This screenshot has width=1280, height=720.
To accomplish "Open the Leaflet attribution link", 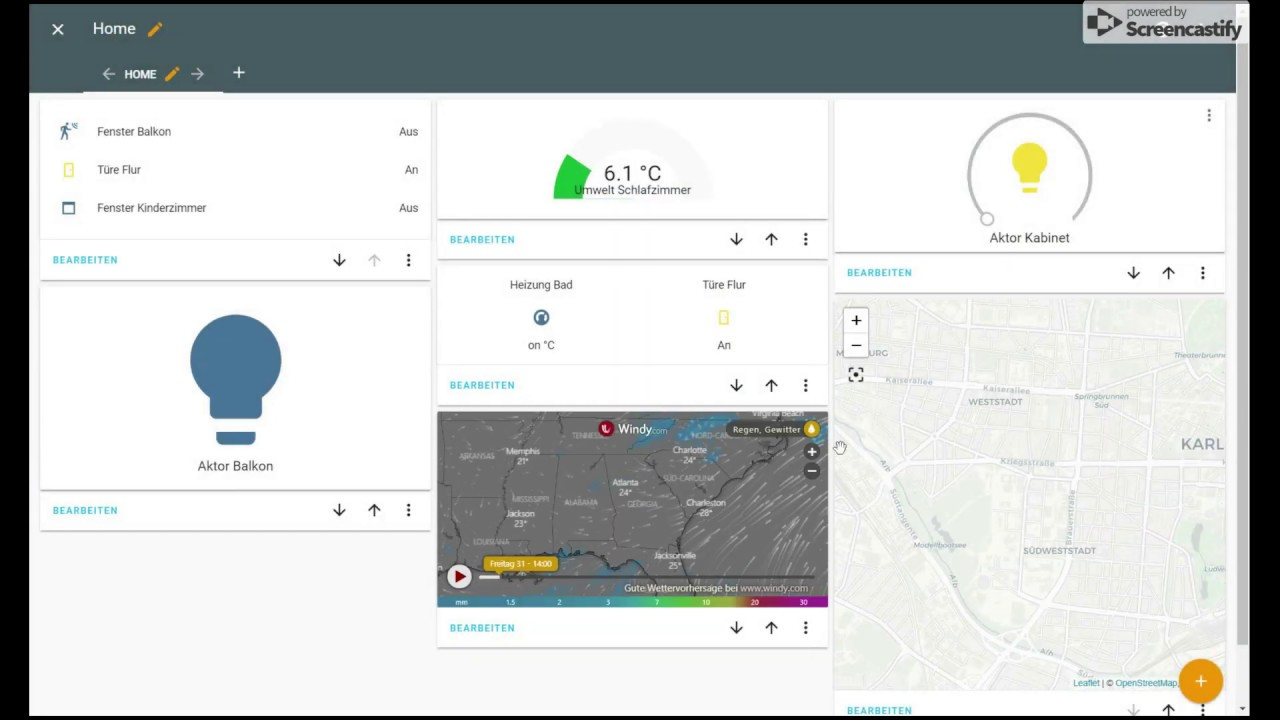I will point(1086,683).
